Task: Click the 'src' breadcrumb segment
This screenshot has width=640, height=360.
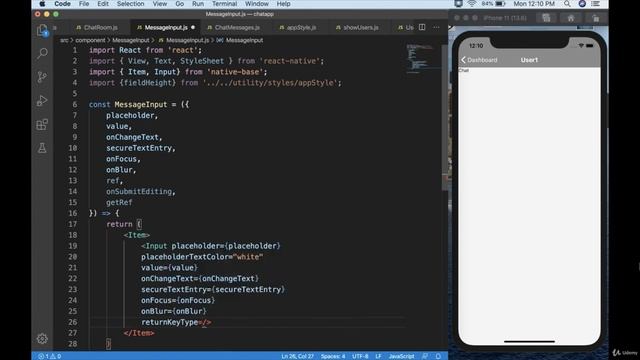Action: (64, 40)
